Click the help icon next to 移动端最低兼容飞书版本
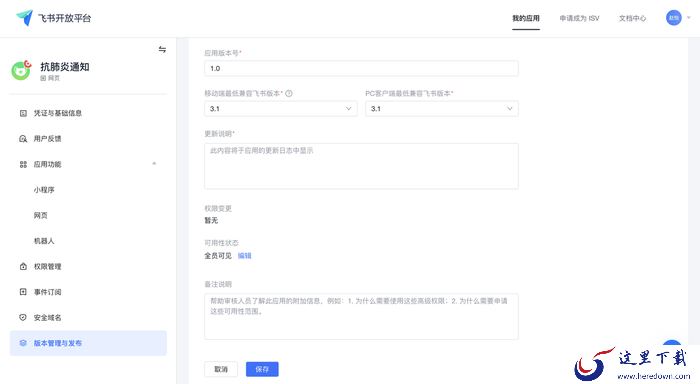700x384 pixels. coord(289,94)
